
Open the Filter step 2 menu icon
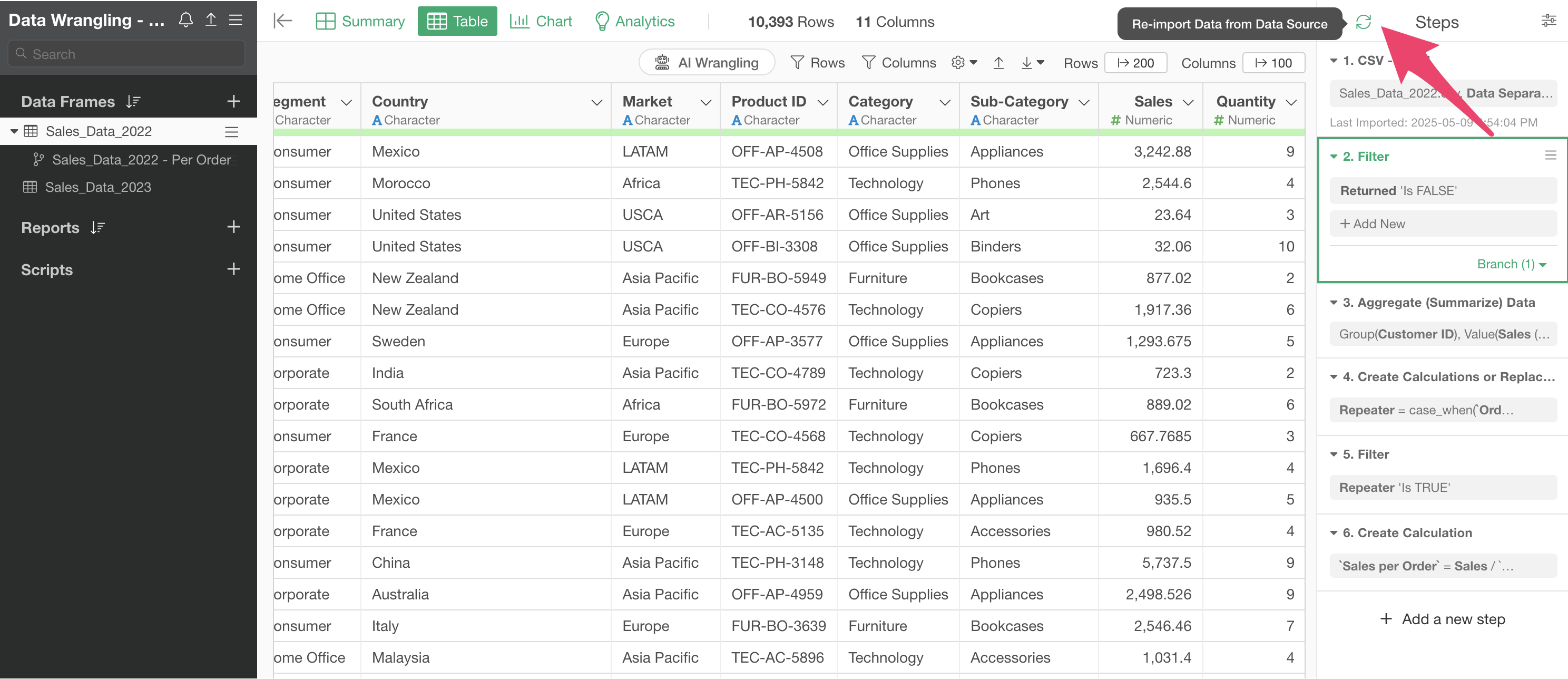click(1550, 156)
